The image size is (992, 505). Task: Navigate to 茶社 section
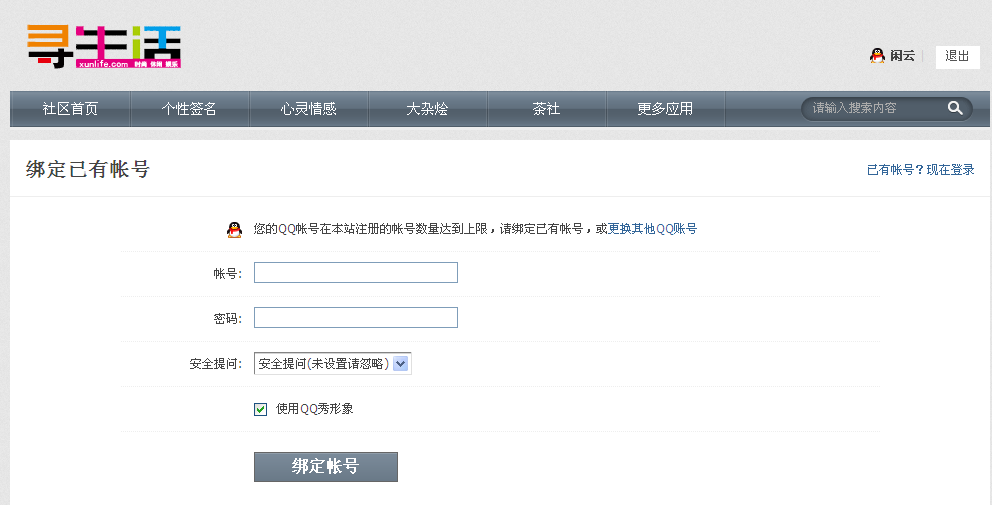tap(546, 109)
